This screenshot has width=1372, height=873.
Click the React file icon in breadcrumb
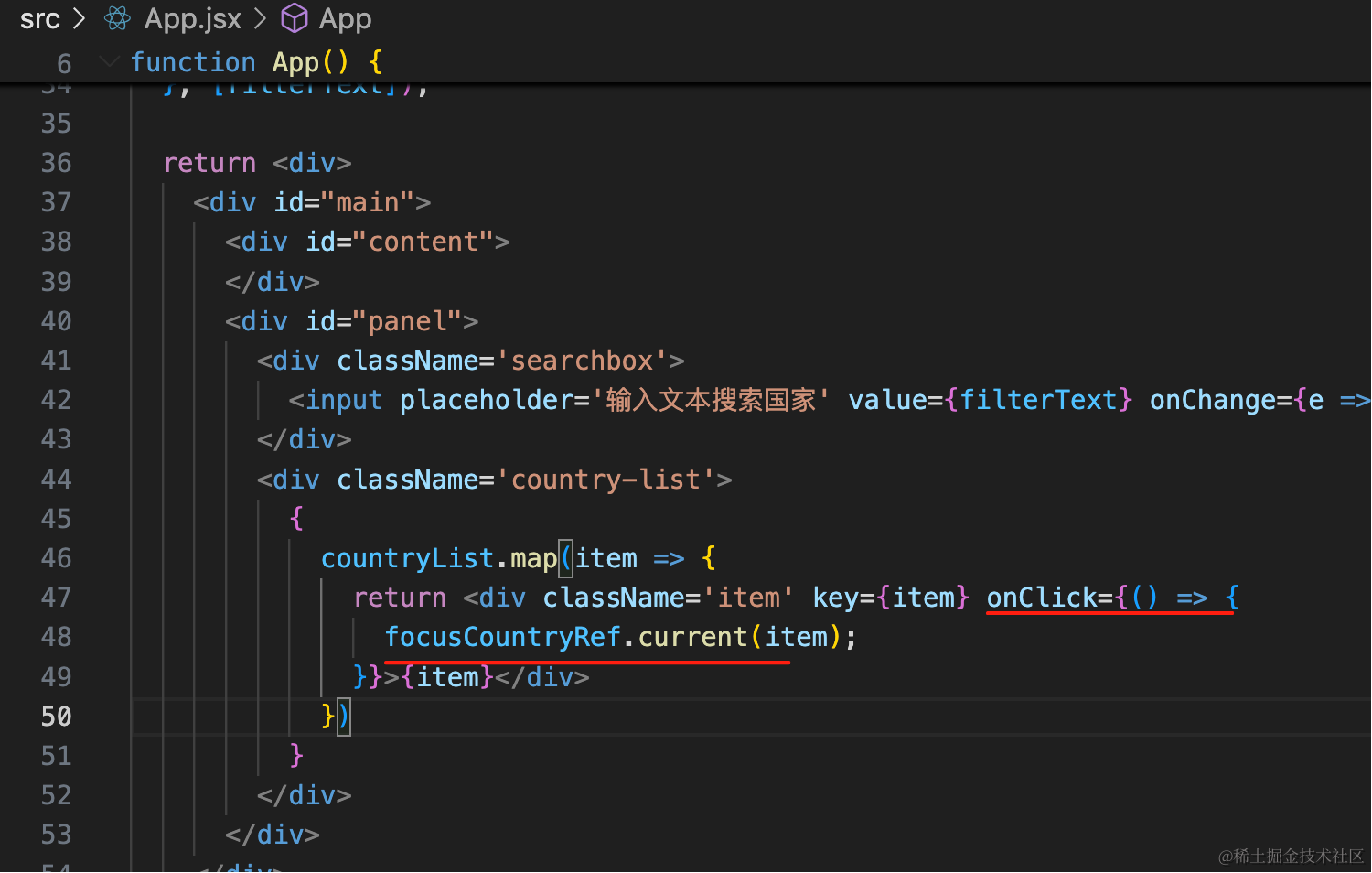tap(118, 18)
